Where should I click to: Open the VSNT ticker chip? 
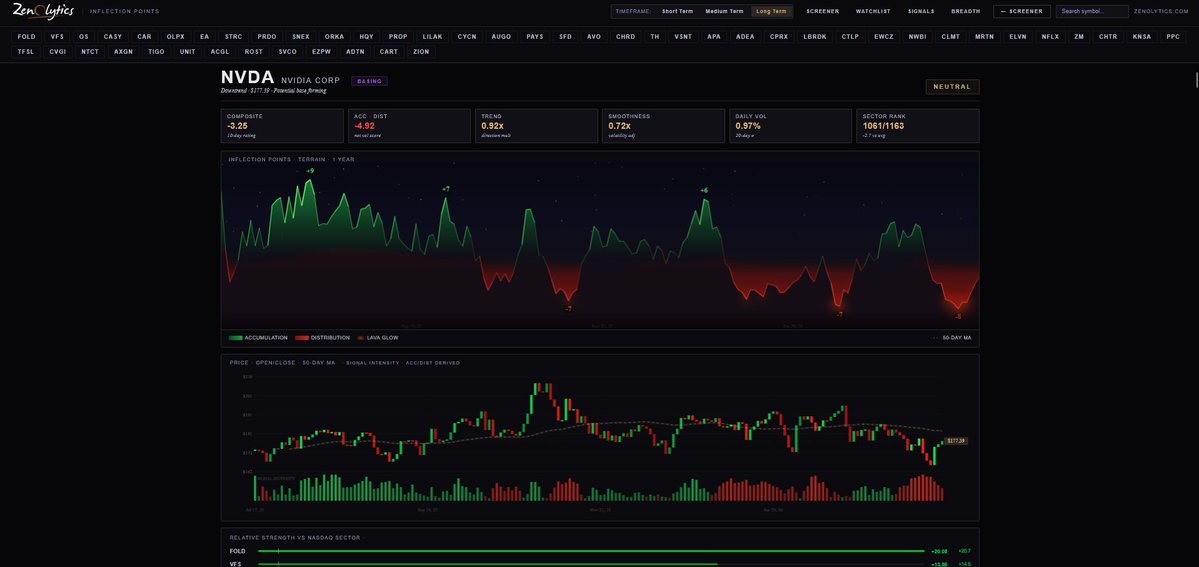pos(683,37)
